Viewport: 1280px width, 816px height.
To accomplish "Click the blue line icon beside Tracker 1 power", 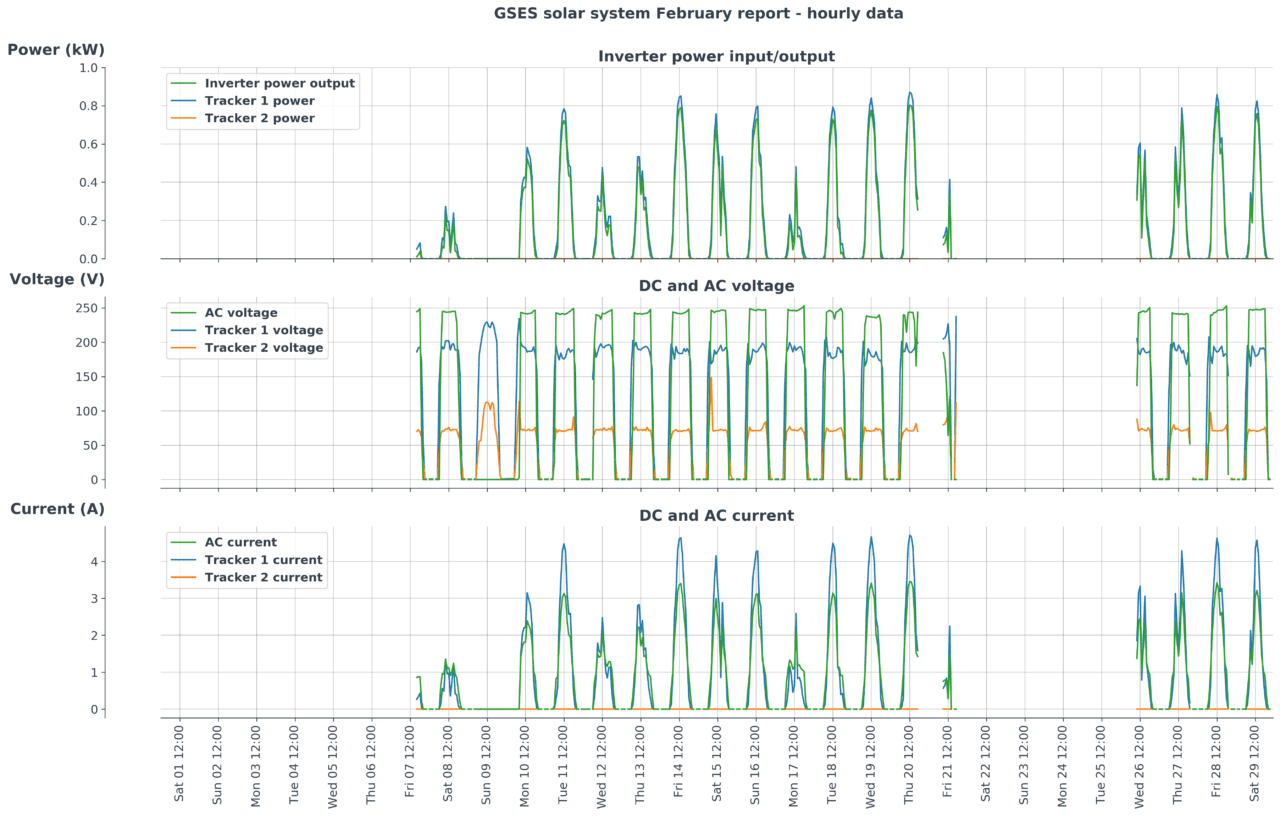I will click(183, 100).
